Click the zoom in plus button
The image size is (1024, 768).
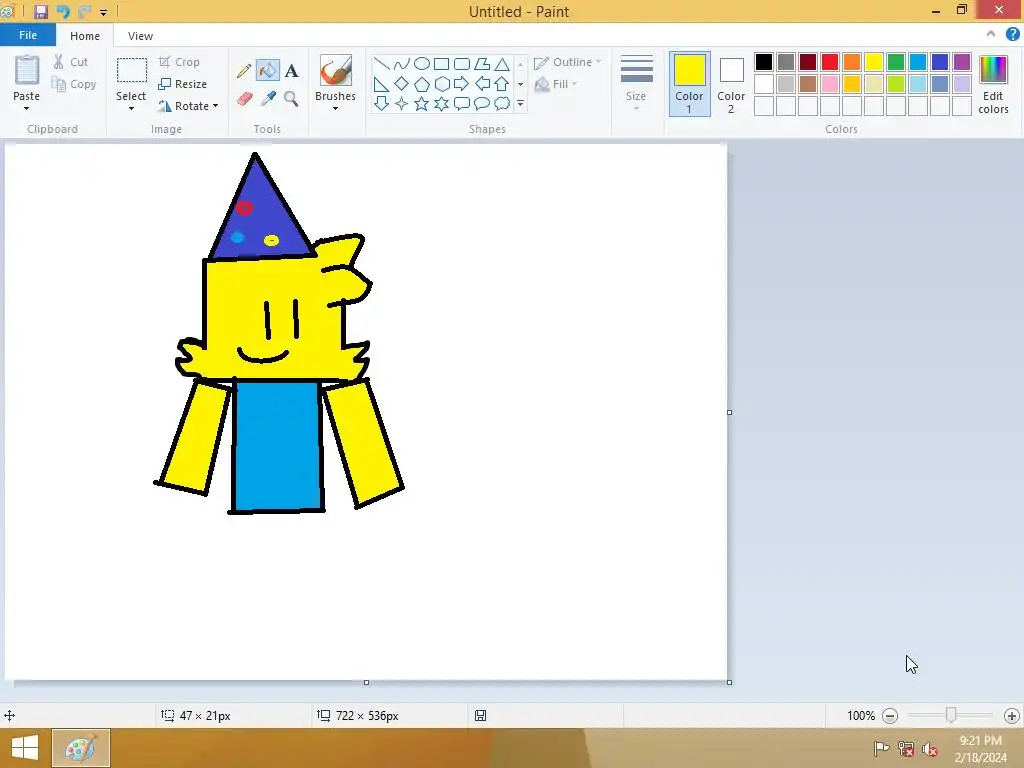click(1012, 716)
